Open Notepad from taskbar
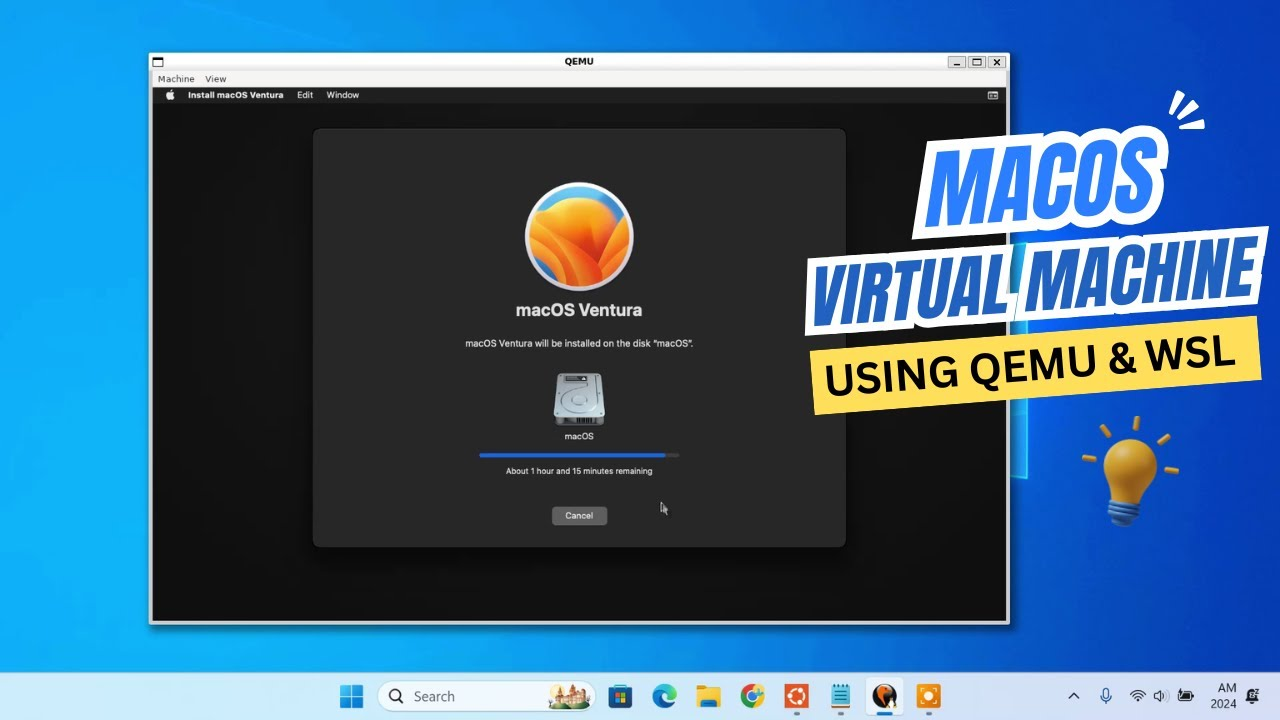The width and height of the screenshot is (1280, 720). 840,696
